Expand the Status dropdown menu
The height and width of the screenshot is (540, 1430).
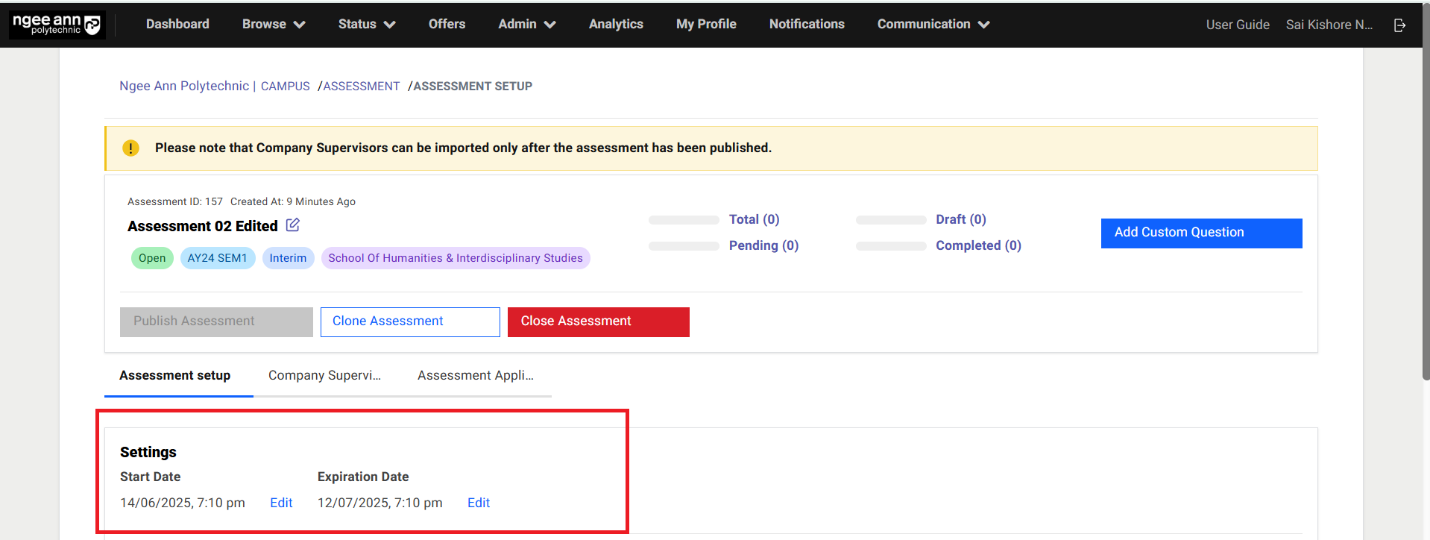click(x=366, y=24)
